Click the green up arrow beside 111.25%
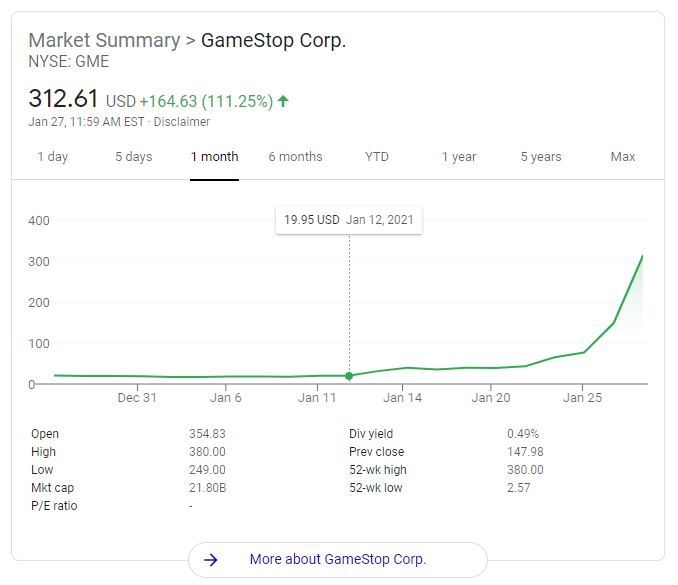The height and width of the screenshot is (585, 678). click(283, 101)
